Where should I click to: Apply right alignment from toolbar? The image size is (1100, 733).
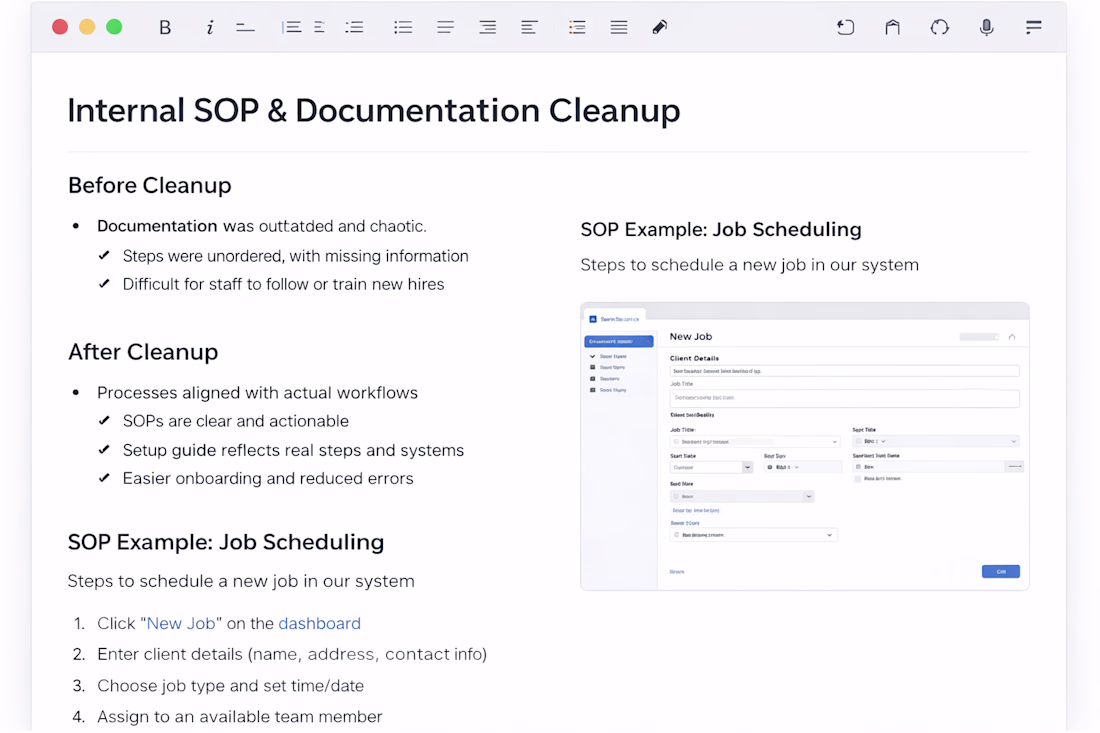[x=488, y=27]
